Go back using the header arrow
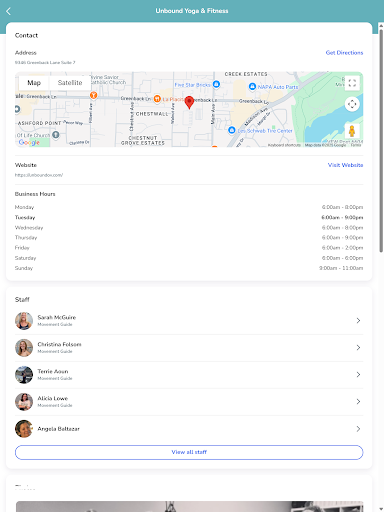The width and height of the screenshot is (384, 512). coord(8,11)
